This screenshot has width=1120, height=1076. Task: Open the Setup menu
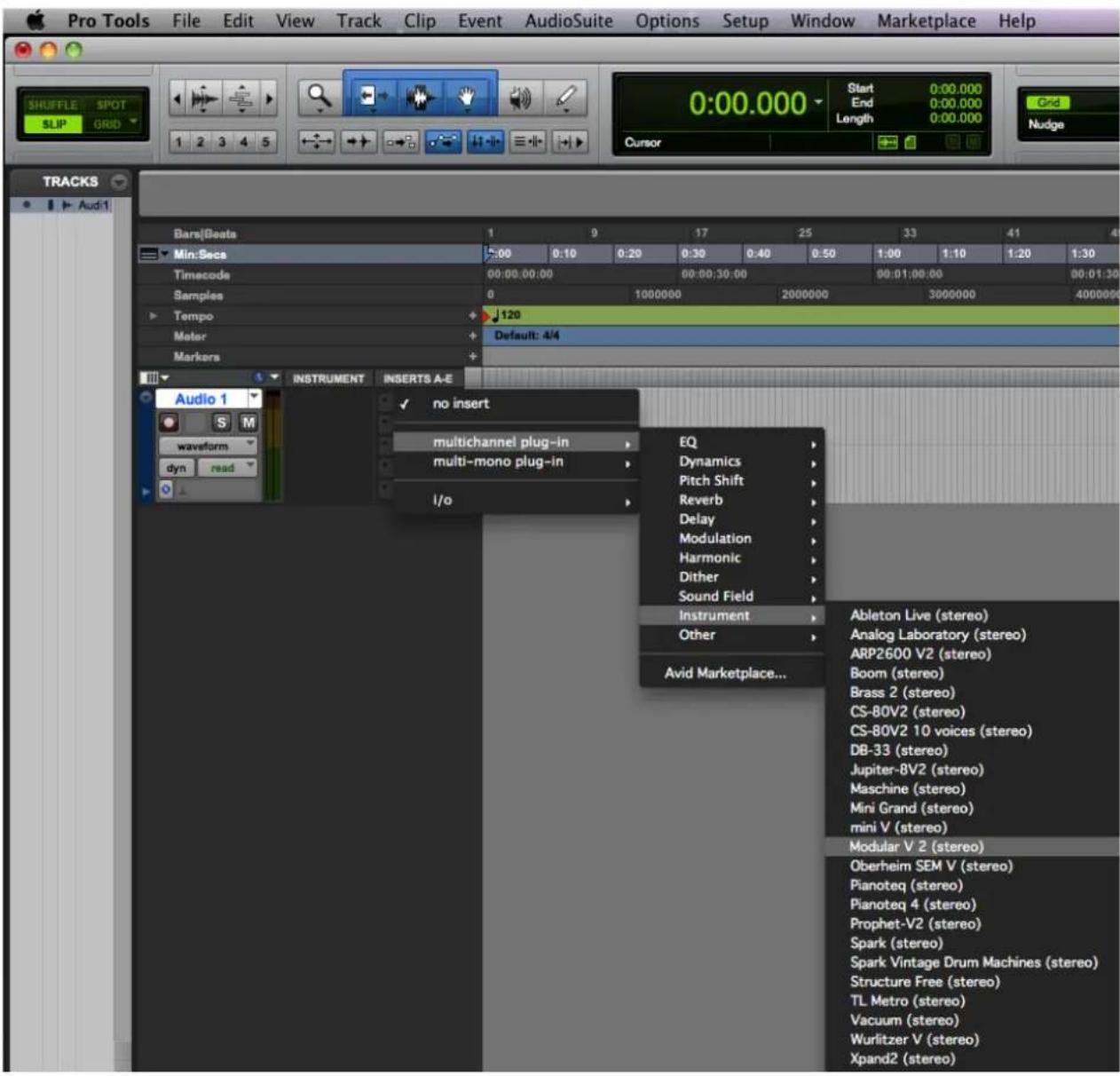(x=745, y=20)
